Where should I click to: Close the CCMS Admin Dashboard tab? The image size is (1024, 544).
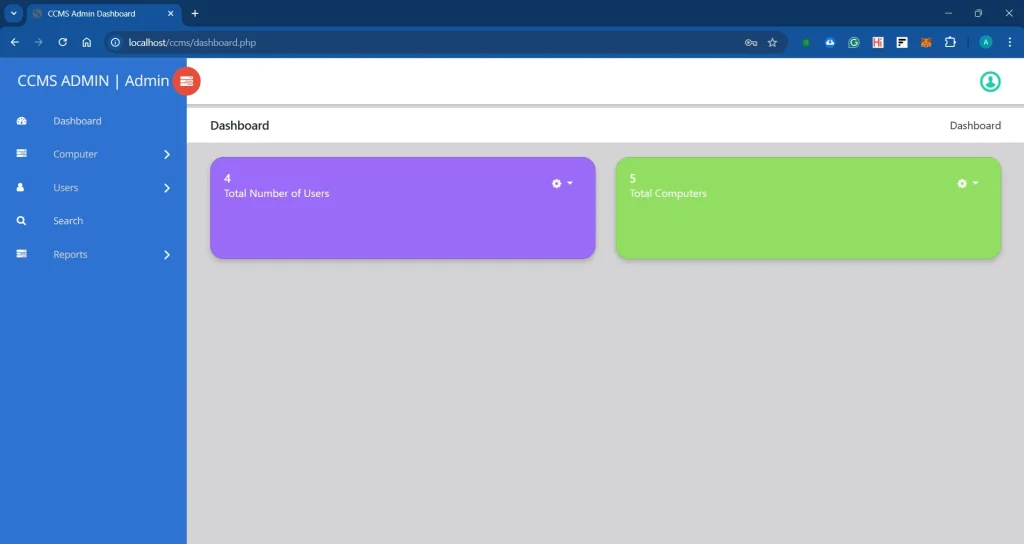(170, 13)
